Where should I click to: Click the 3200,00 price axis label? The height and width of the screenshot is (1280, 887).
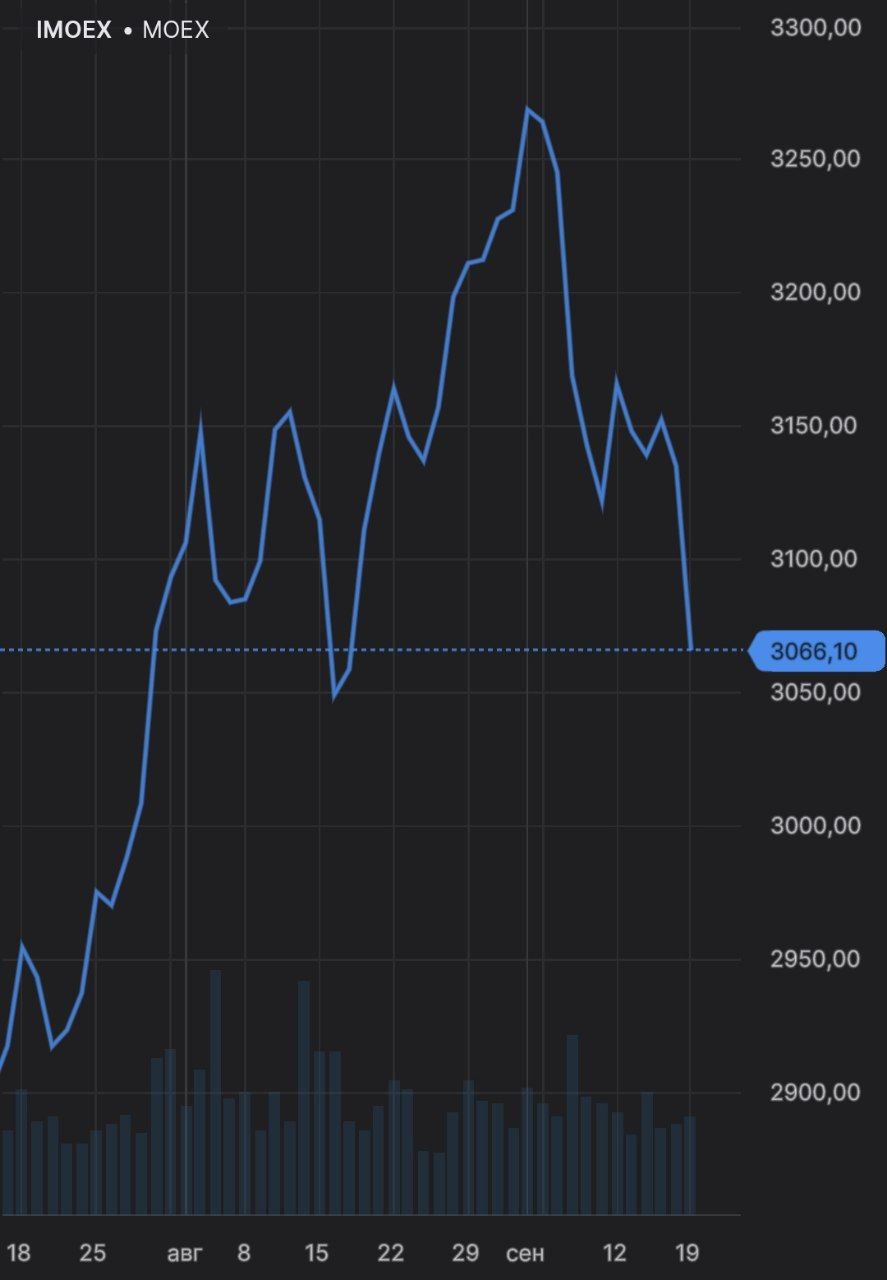(x=815, y=292)
